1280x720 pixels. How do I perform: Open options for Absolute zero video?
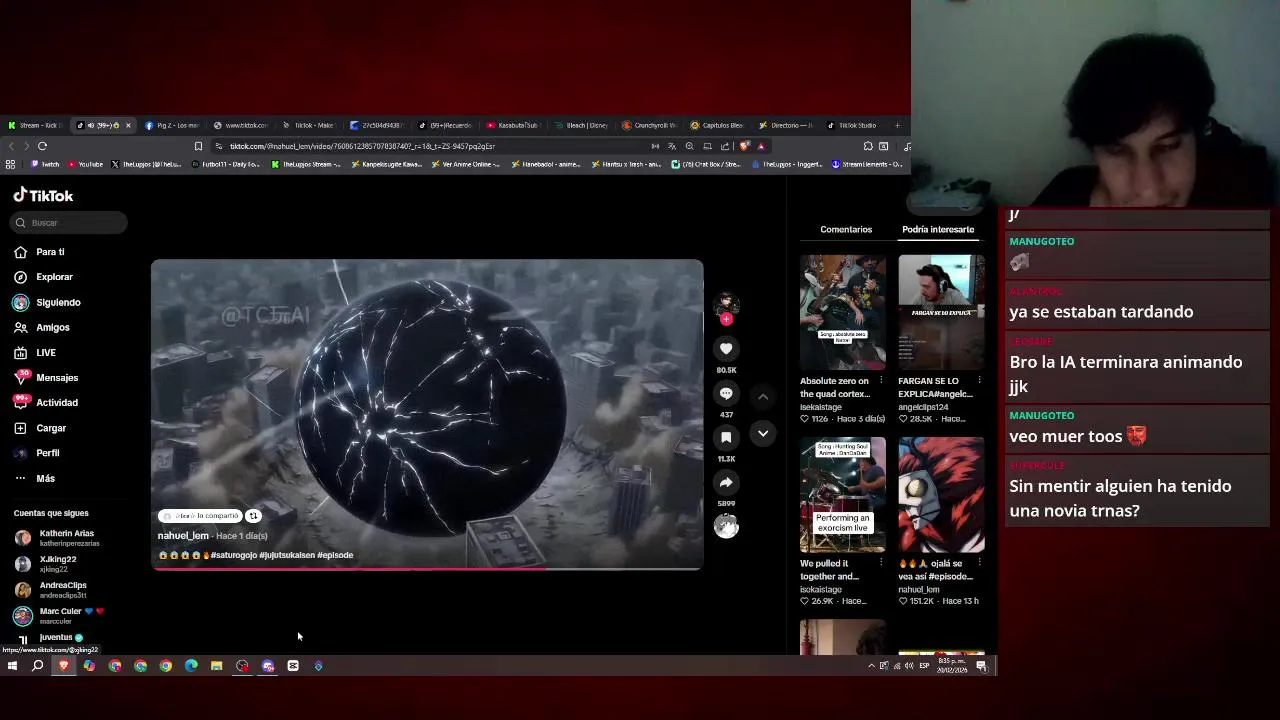click(x=881, y=381)
